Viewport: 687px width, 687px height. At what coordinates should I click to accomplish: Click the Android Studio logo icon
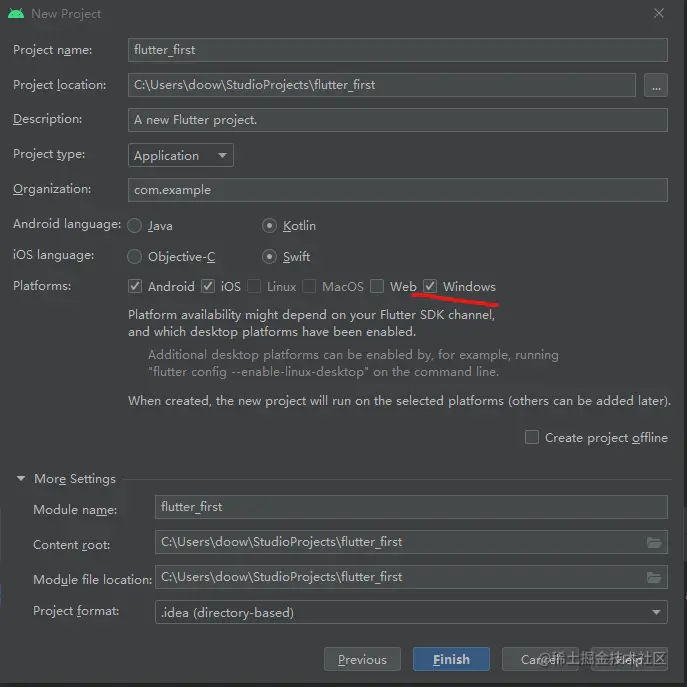pos(16,14)
